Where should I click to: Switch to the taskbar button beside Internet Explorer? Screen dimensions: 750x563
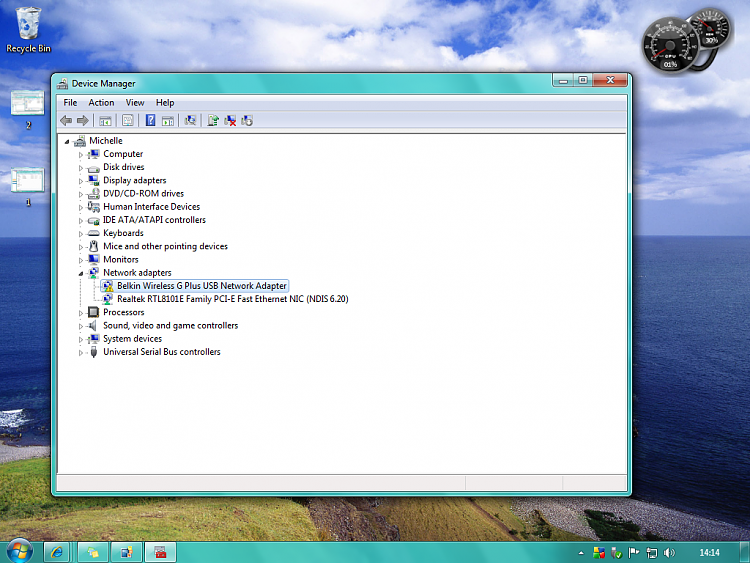[x=93, y=552]
